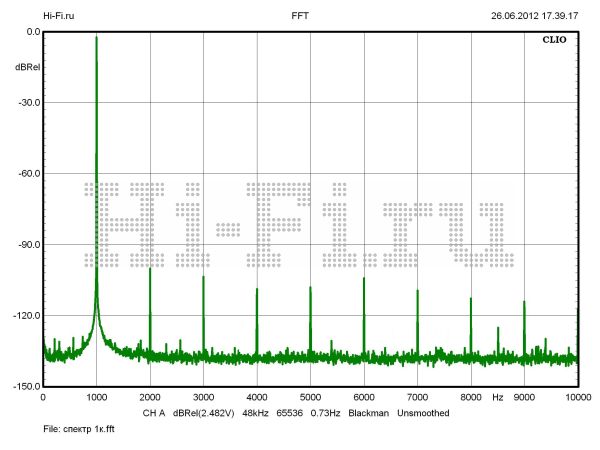Click the -60.0 y-axis tick label
Screen dimensions: 600x450
coord(27,174)
